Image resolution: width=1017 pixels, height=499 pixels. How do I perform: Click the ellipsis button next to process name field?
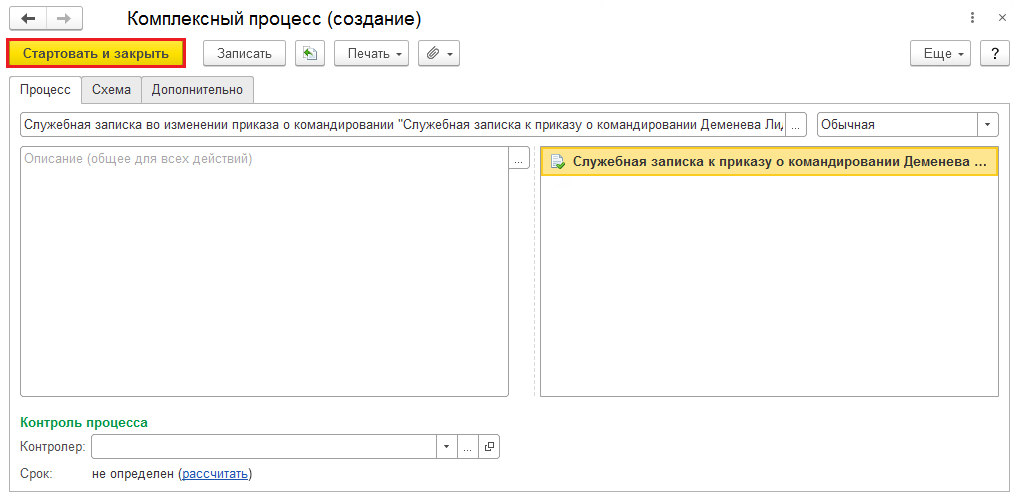[x=796, y=125]
